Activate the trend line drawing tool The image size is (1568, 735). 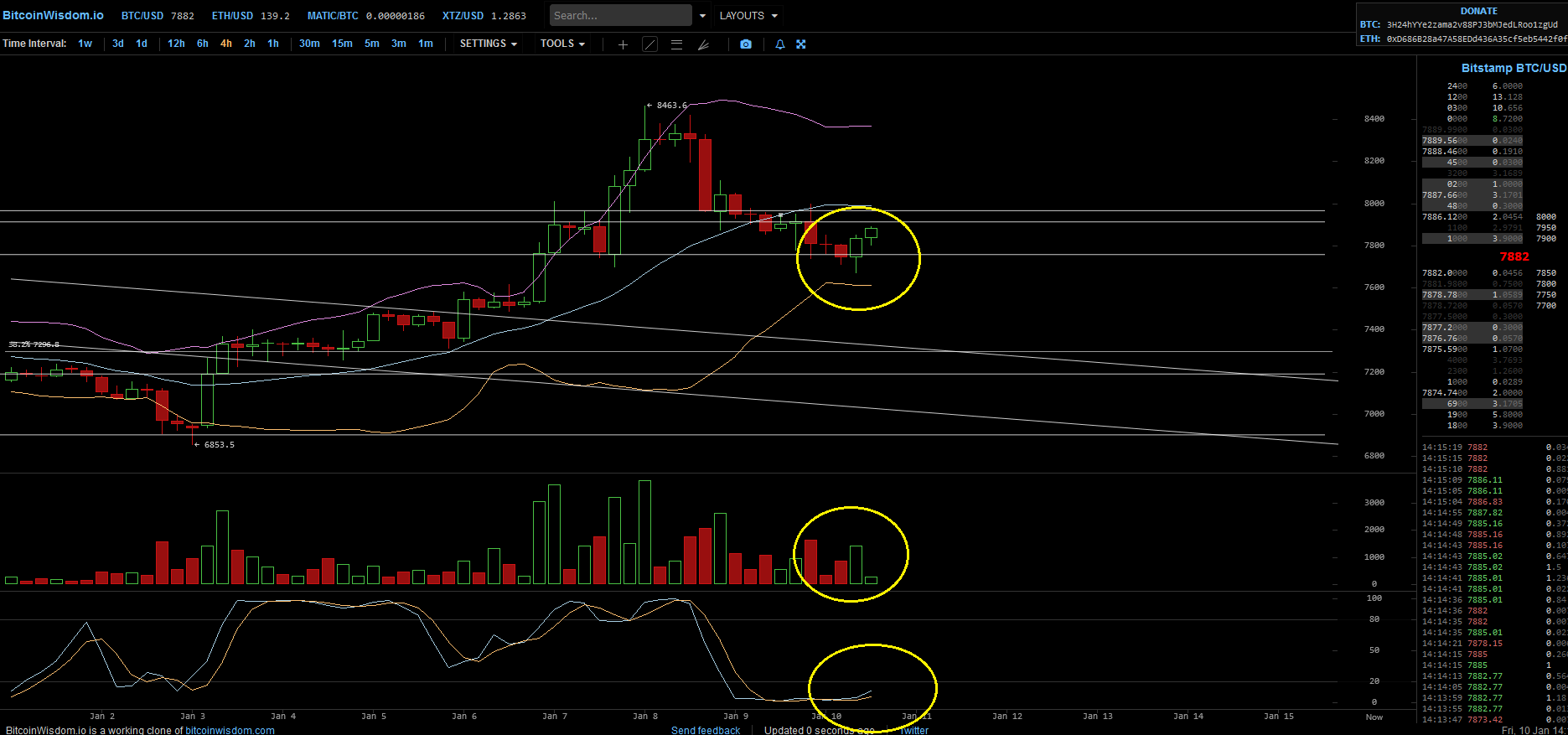[x=649, y=44]
